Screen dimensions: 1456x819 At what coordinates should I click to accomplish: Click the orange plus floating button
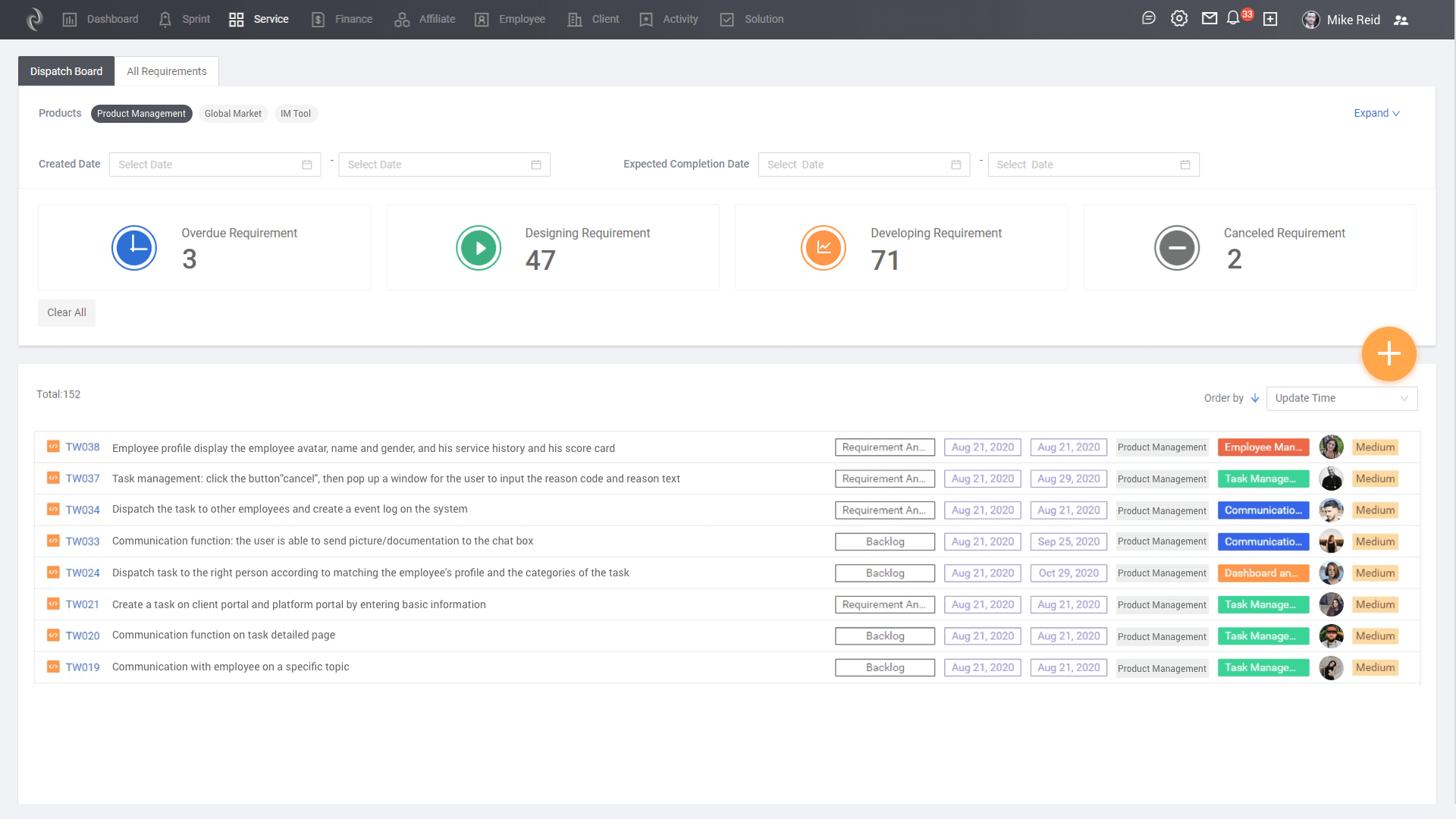coord(1389,353)
